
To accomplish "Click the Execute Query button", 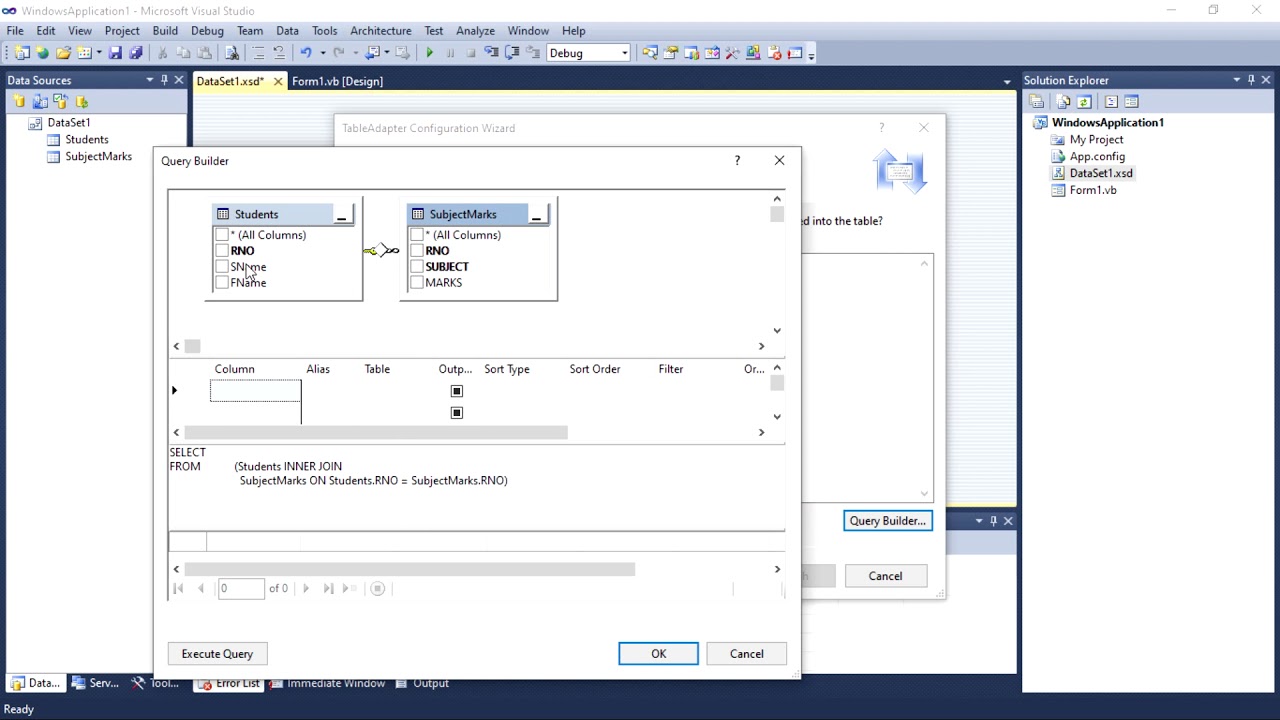I will point(217,654).
